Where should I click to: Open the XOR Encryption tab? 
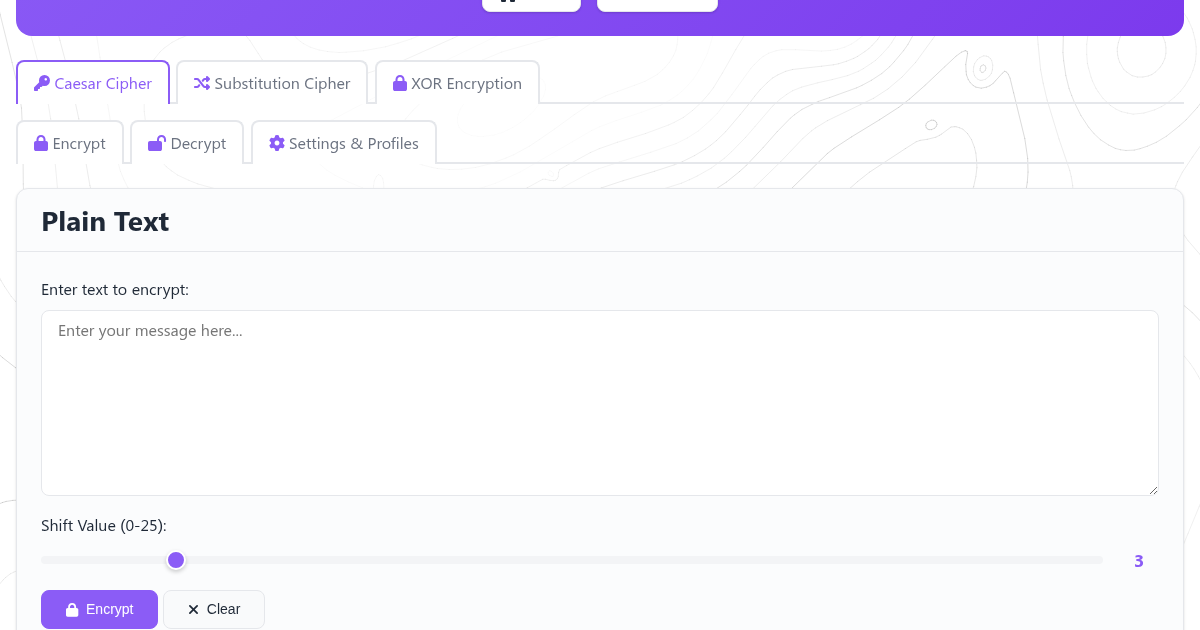point(457,83)
